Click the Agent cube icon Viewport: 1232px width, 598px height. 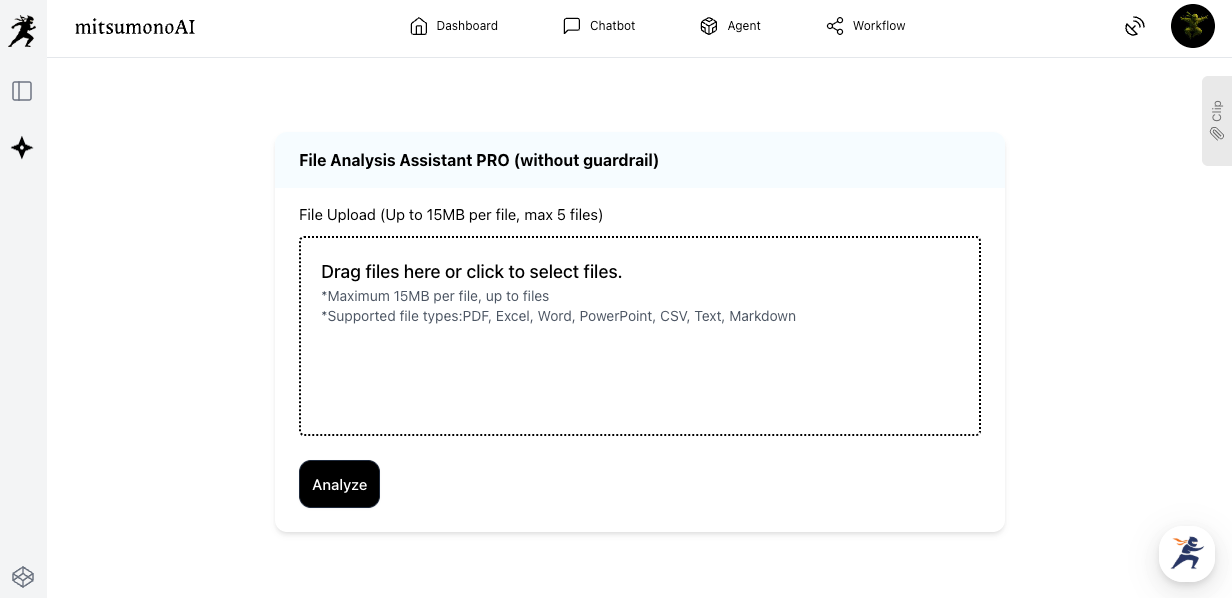[709, 26]
